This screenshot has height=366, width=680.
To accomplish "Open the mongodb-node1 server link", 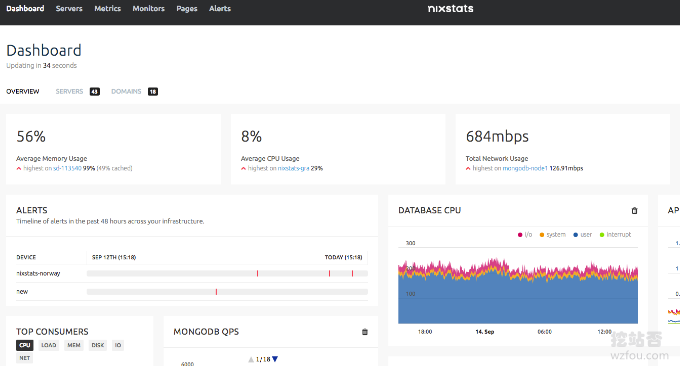I will tap(525, 168).
